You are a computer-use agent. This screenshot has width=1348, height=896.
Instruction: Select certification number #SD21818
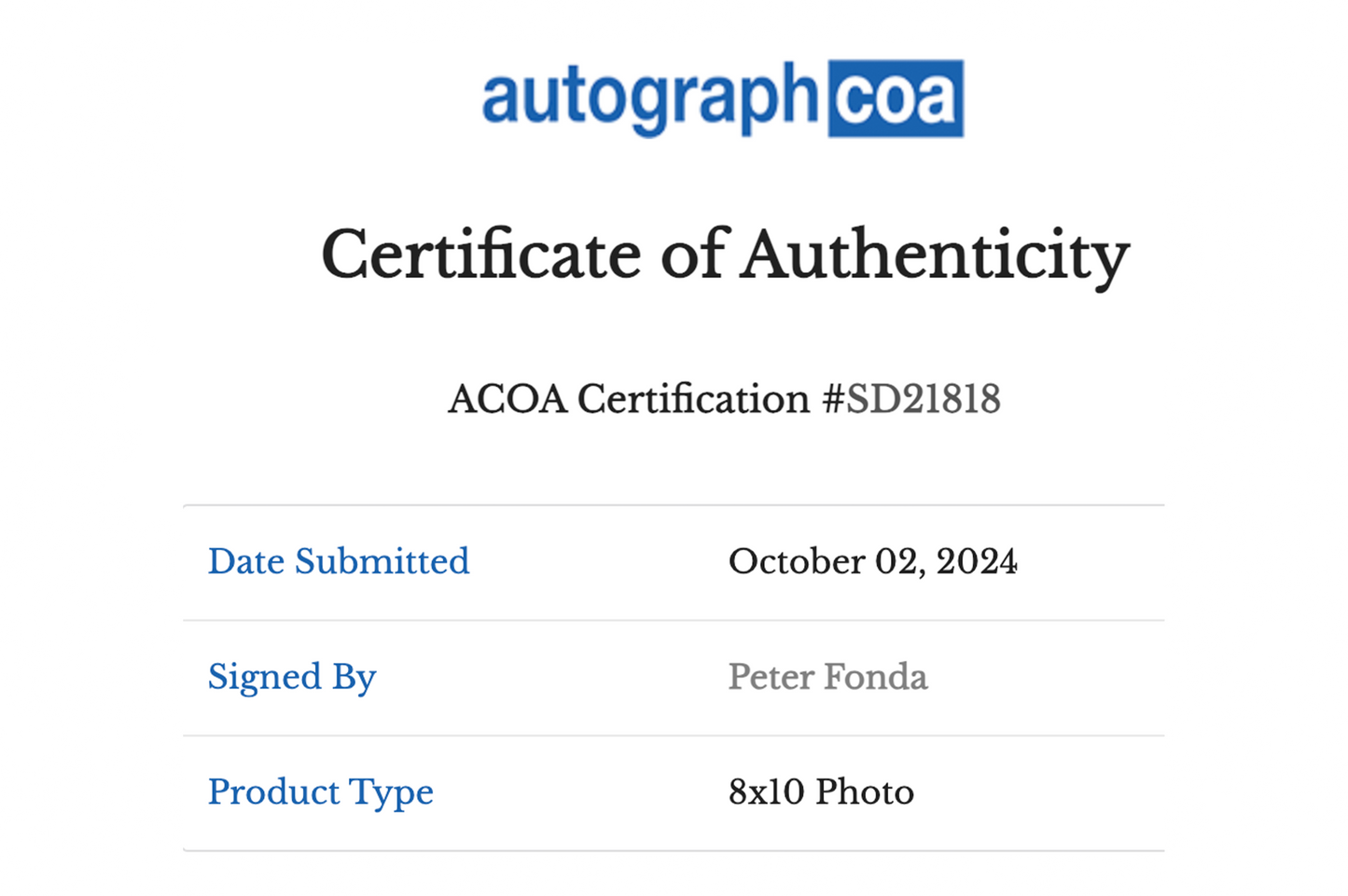[911, 399]
